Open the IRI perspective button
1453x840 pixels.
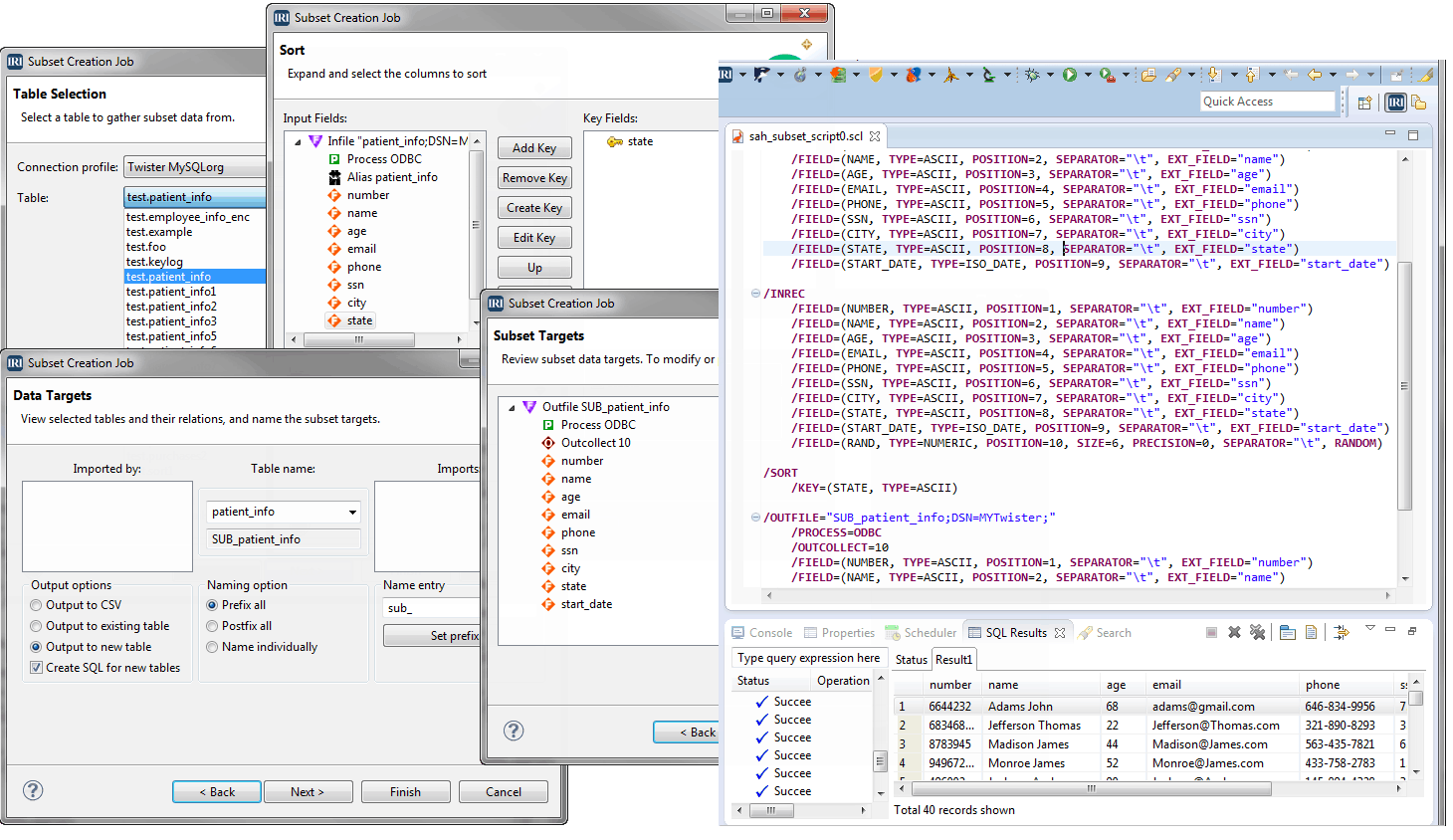1395,103
